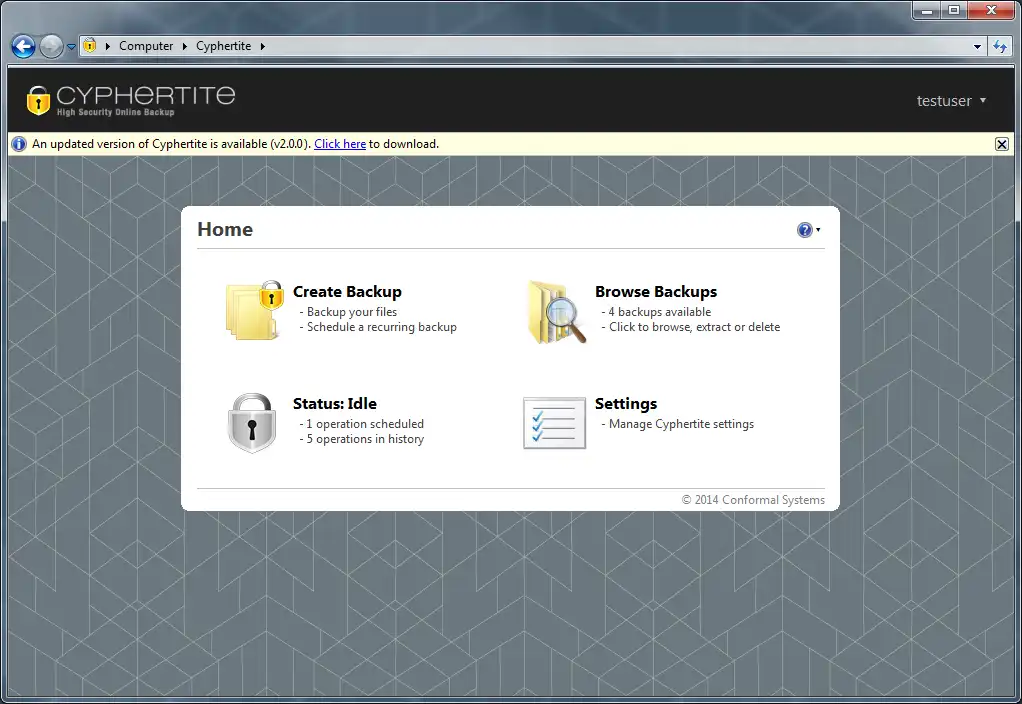Expand the arrow after Cyphertite breadcrumb
This screenshot has height=704, width=1022.
coord(263,46)
